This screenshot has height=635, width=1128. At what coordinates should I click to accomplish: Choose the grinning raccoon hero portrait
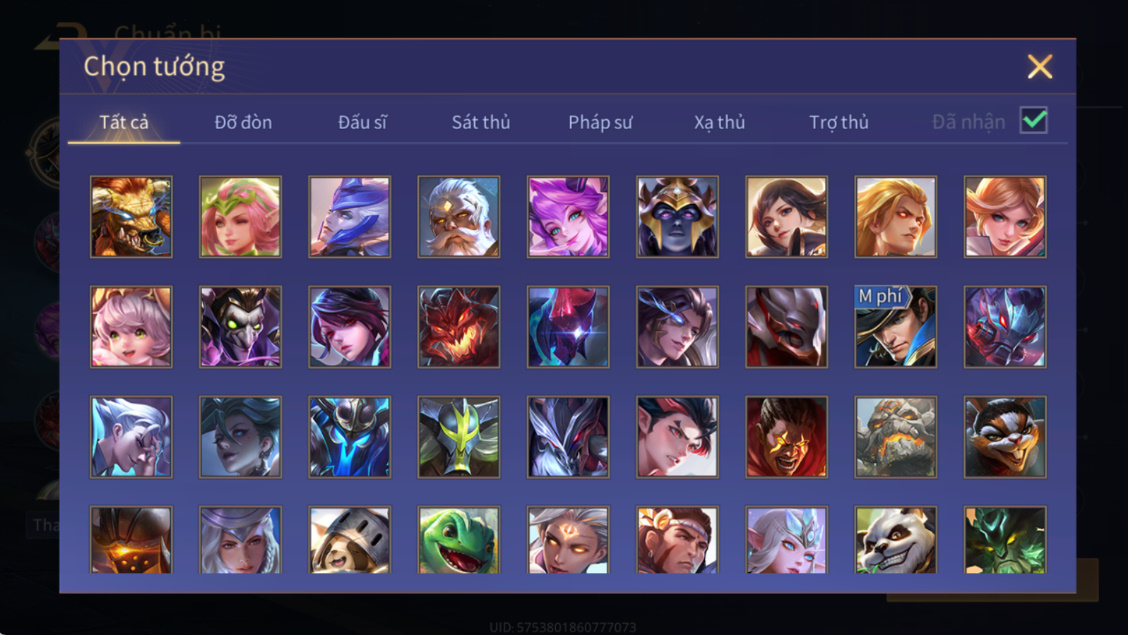(1005, 437)
